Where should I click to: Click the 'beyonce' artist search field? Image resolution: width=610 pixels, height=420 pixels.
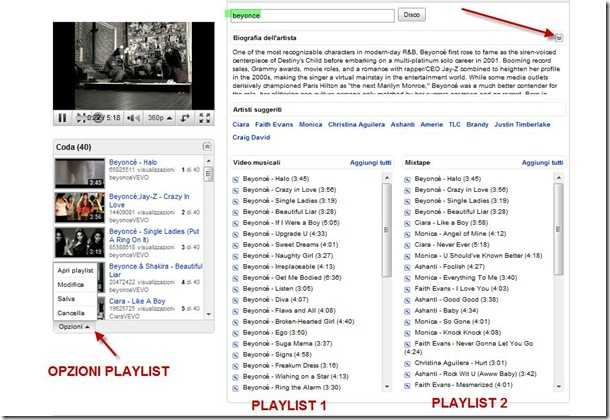pyautogui.click(x=312, y=16)
